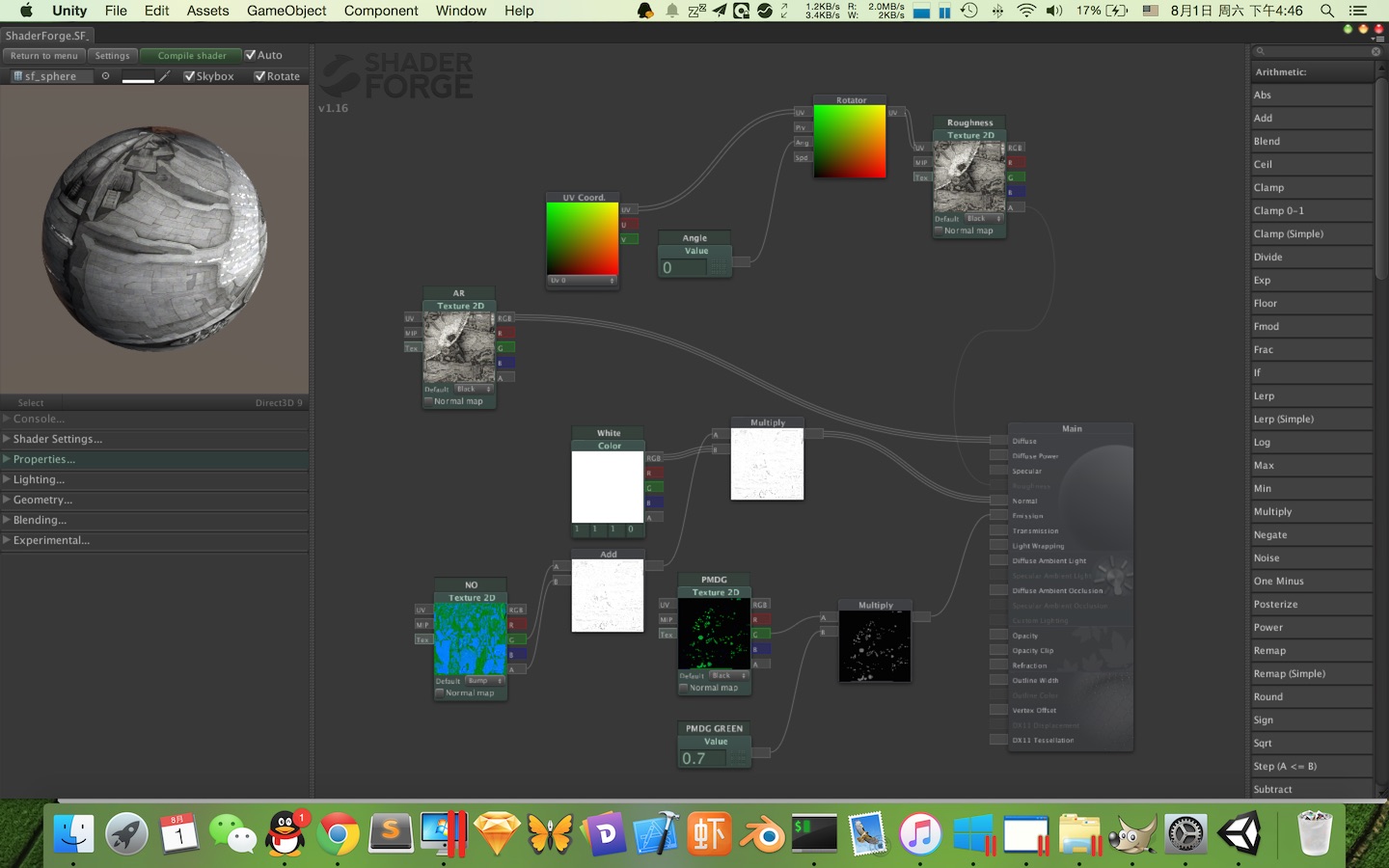
Task: Open GIMP from the dock
Action: click(1133, 834)
